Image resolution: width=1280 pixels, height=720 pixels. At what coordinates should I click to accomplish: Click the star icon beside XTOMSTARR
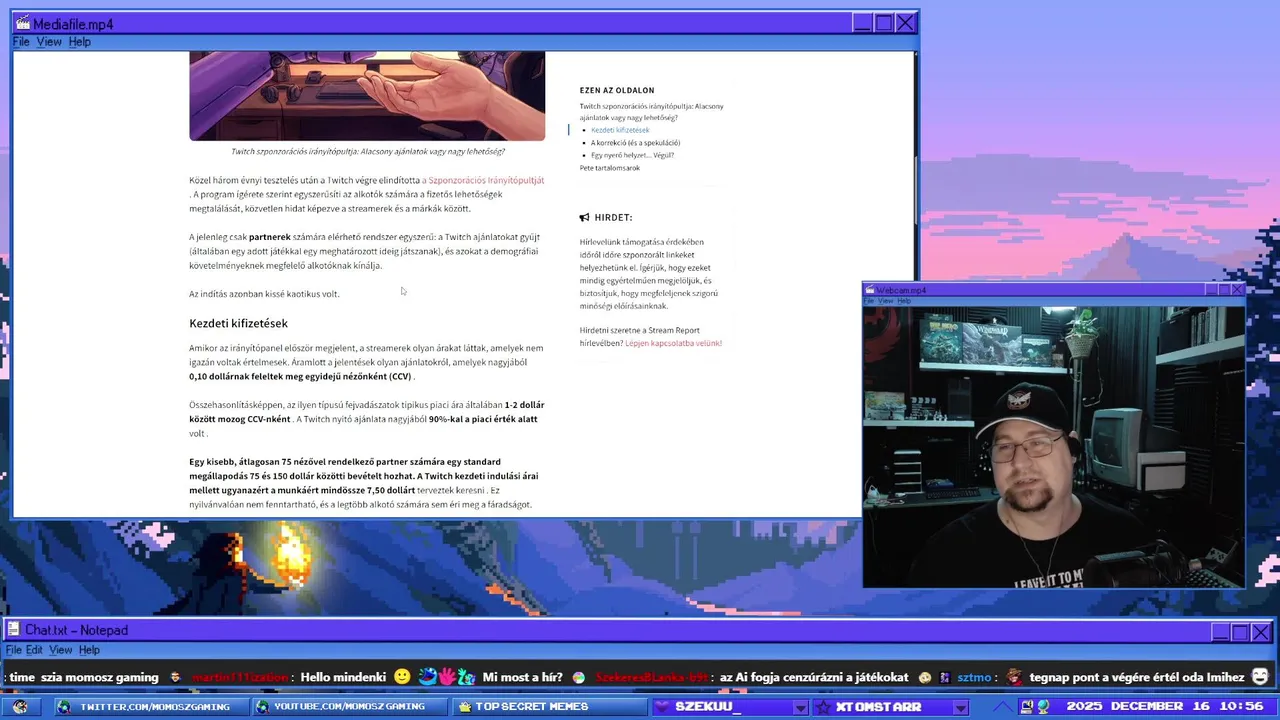[823, 707]
